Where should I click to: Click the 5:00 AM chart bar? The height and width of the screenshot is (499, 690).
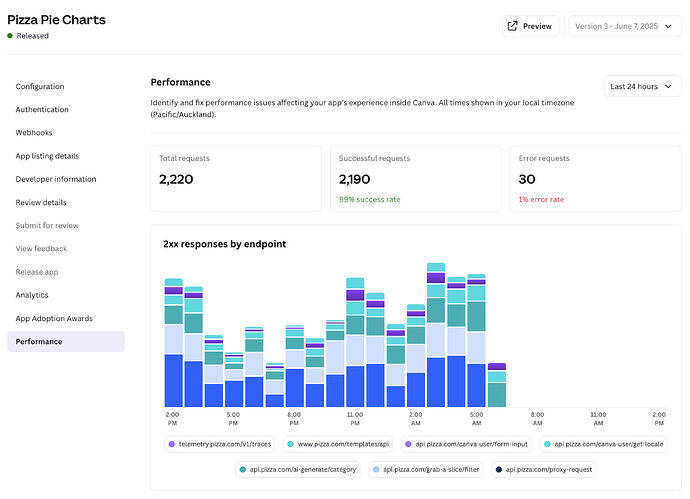pos(476,341)
